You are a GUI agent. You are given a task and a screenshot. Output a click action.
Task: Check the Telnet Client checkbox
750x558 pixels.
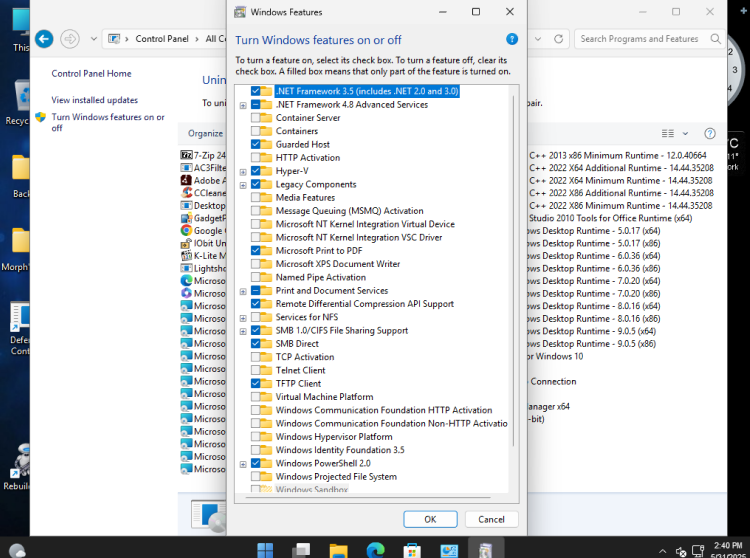255,370
